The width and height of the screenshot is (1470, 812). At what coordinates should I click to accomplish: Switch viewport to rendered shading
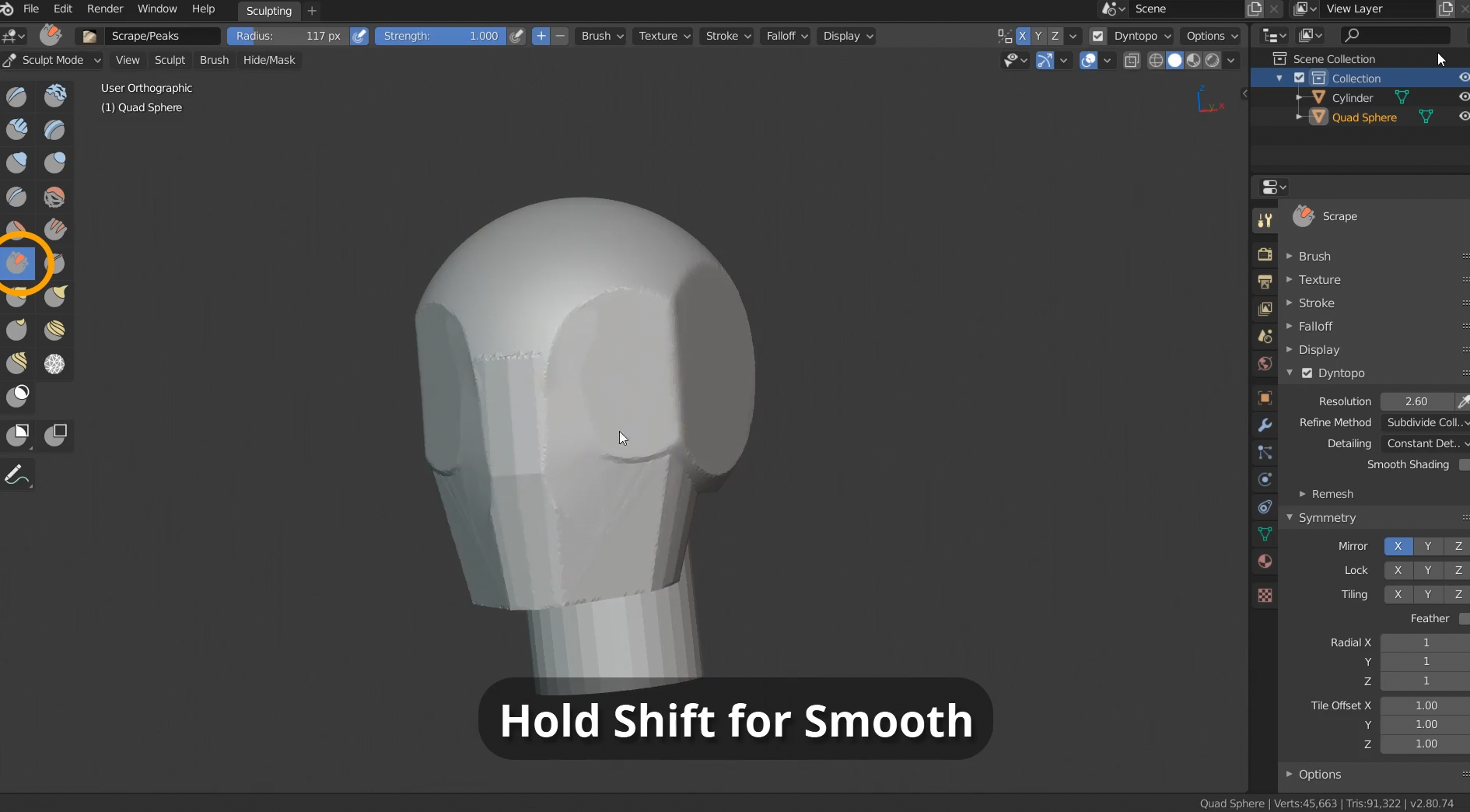[1212, 60]
